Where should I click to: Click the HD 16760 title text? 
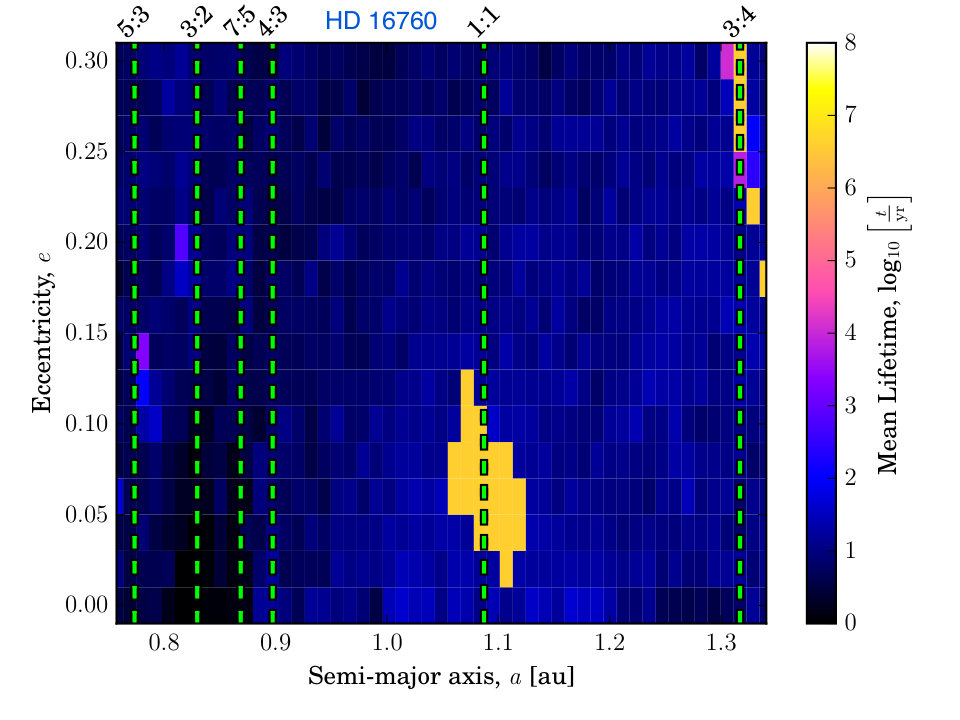pyautogui.click(x=381, y=21)
